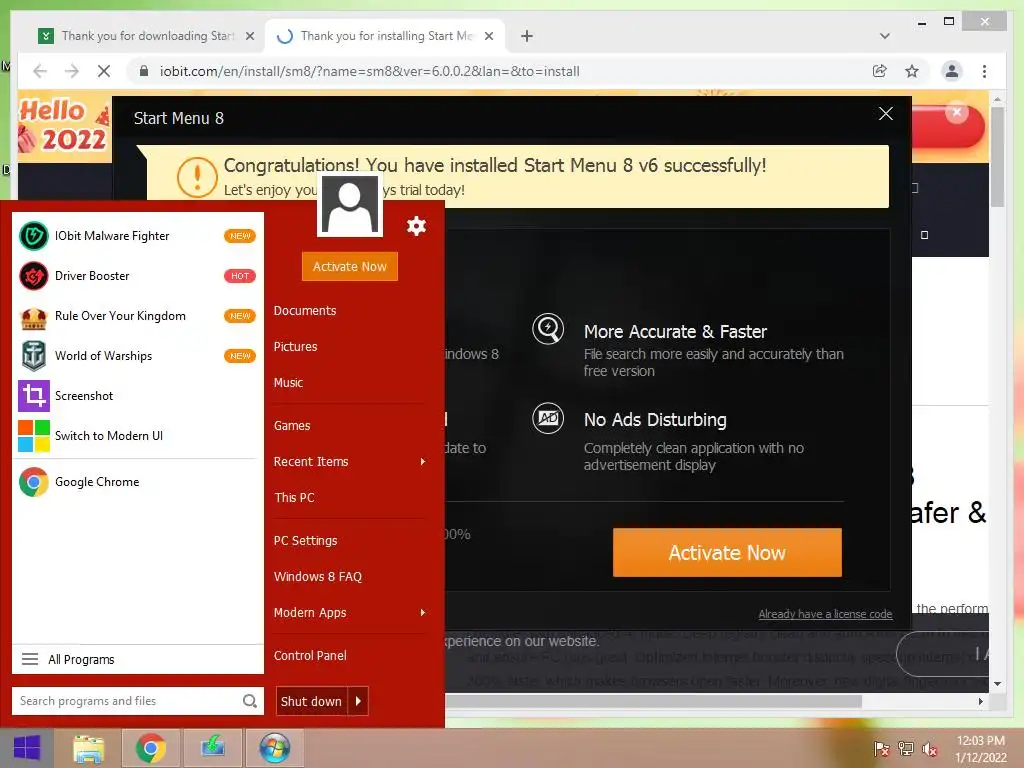Image resolution: width=1024 pixels, height=768 pixels.
Task: Click the Hello 2022 banner on webpage
Action: coord(64,125)
